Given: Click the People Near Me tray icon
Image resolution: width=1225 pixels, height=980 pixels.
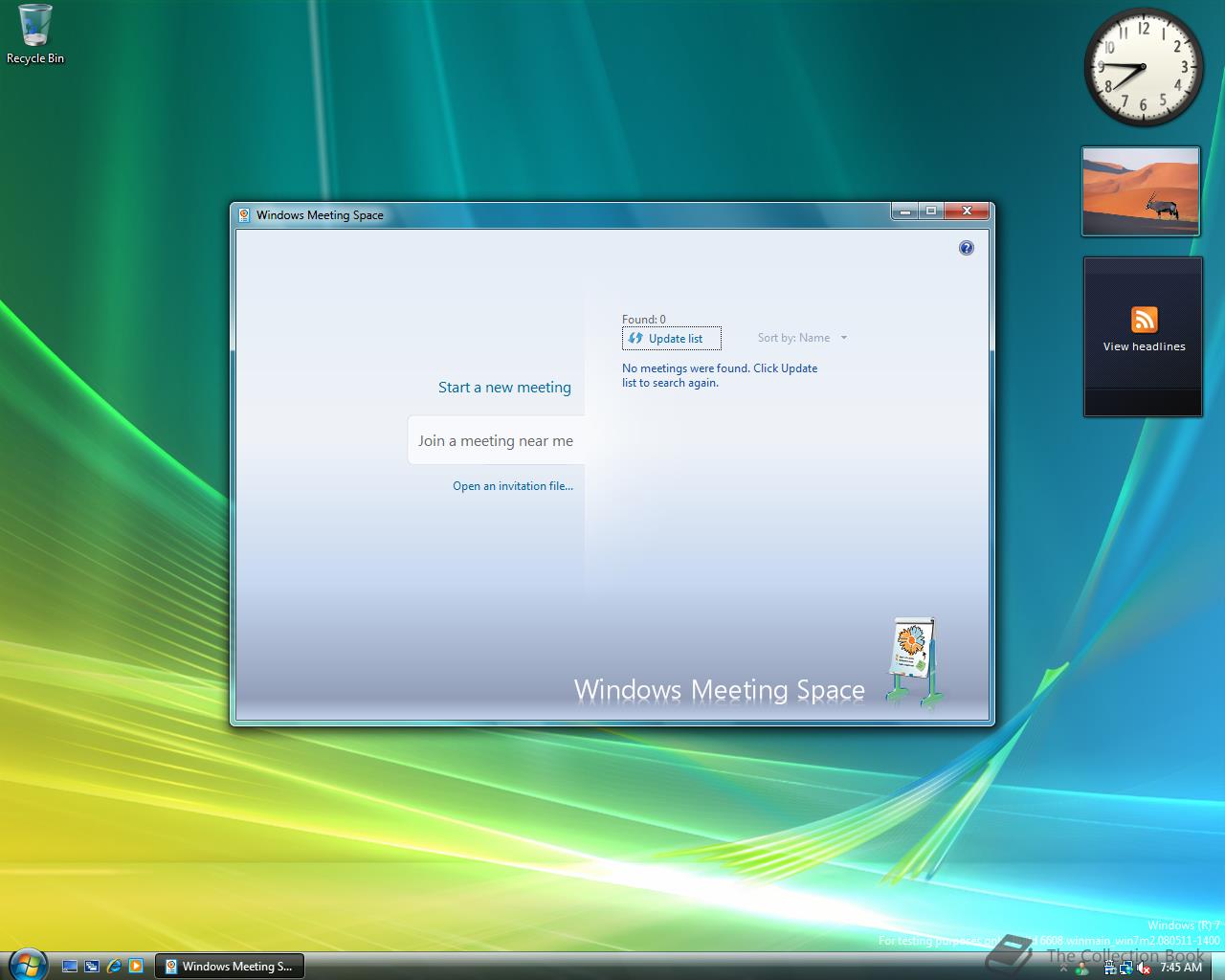Looking at the screenshot, I should click(1081, 969).
